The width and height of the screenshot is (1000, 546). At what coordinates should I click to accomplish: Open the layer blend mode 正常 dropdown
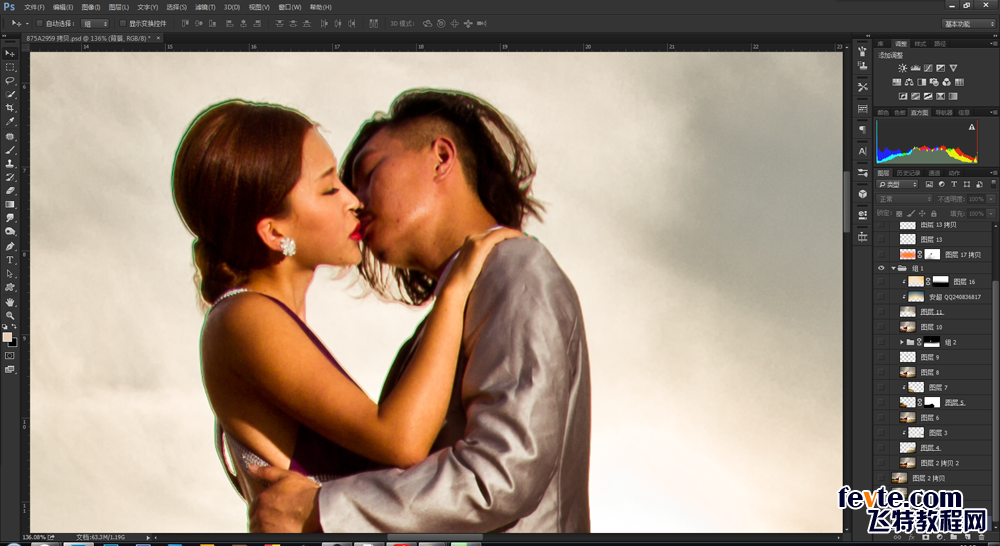905,199
